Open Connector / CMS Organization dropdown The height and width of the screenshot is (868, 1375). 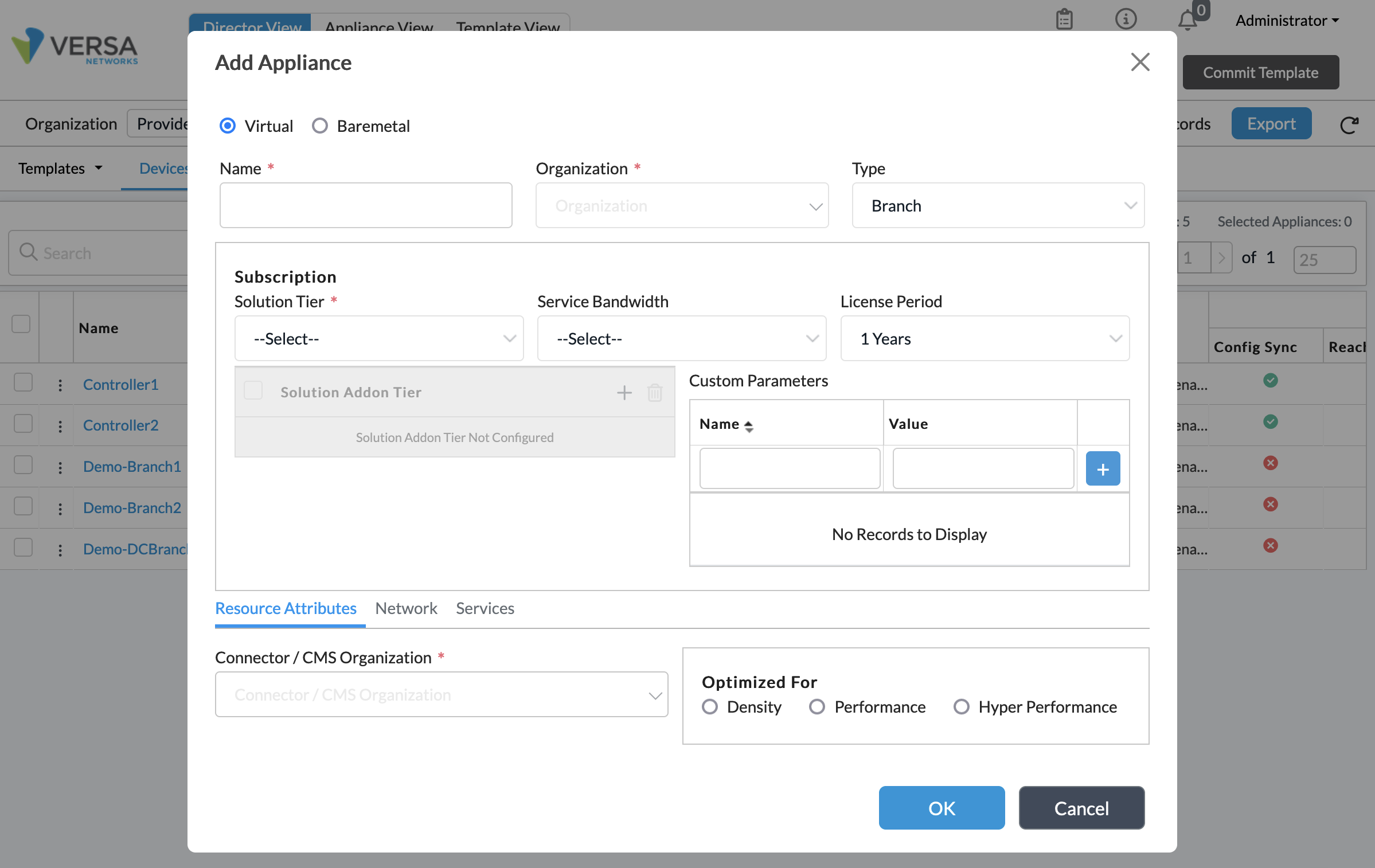tap(442, 695)
